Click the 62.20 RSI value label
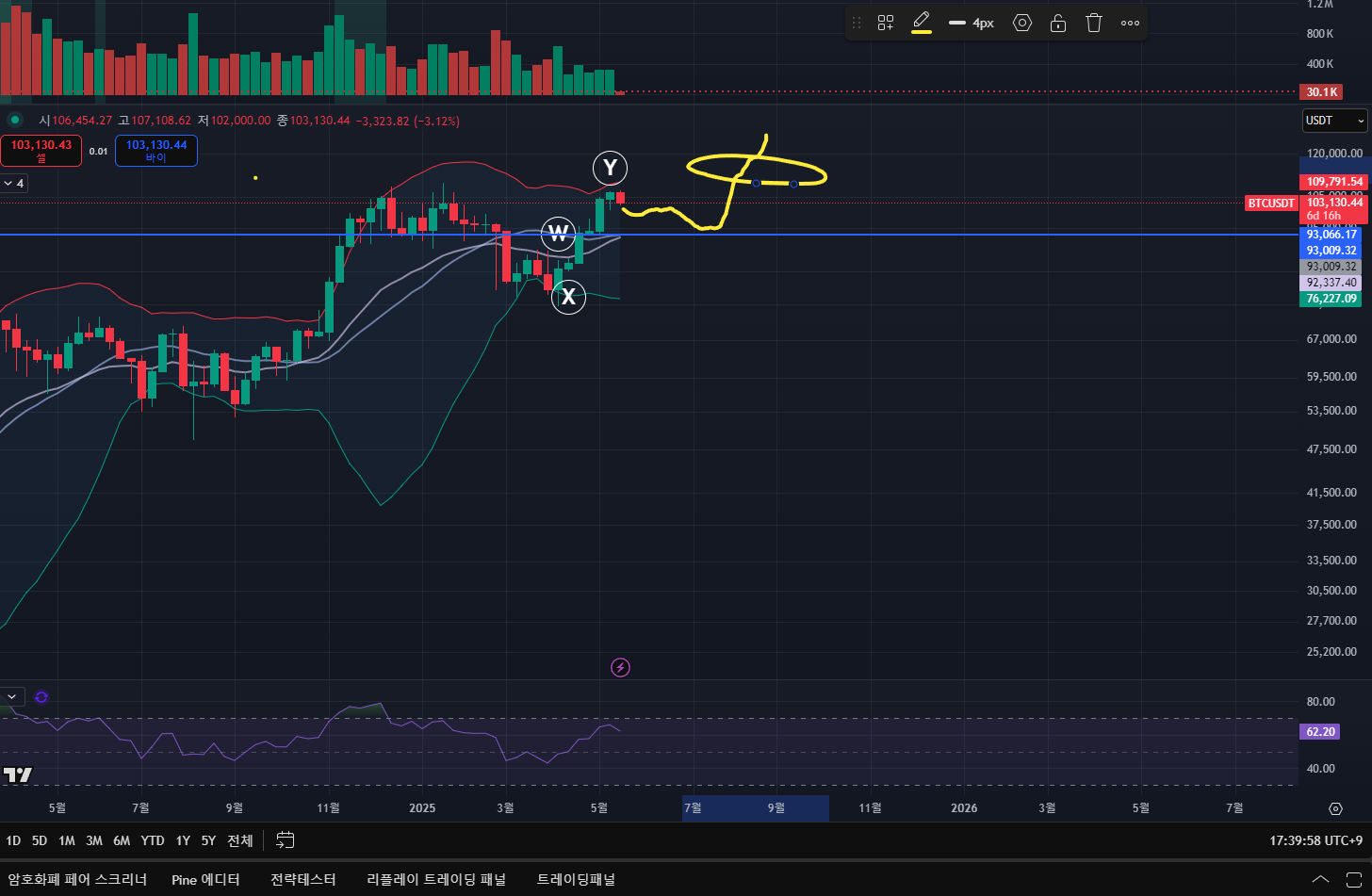Image resolution: width=1372 pixels, height=896 pixels. (1319, 731)
